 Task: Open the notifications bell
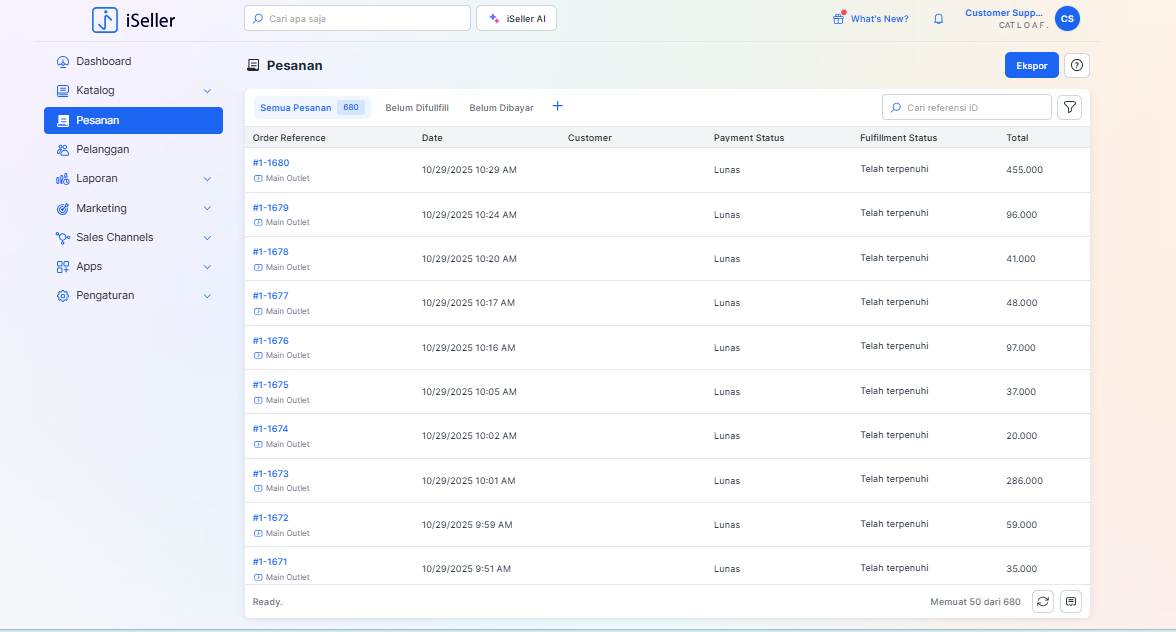tap(938, 19)
